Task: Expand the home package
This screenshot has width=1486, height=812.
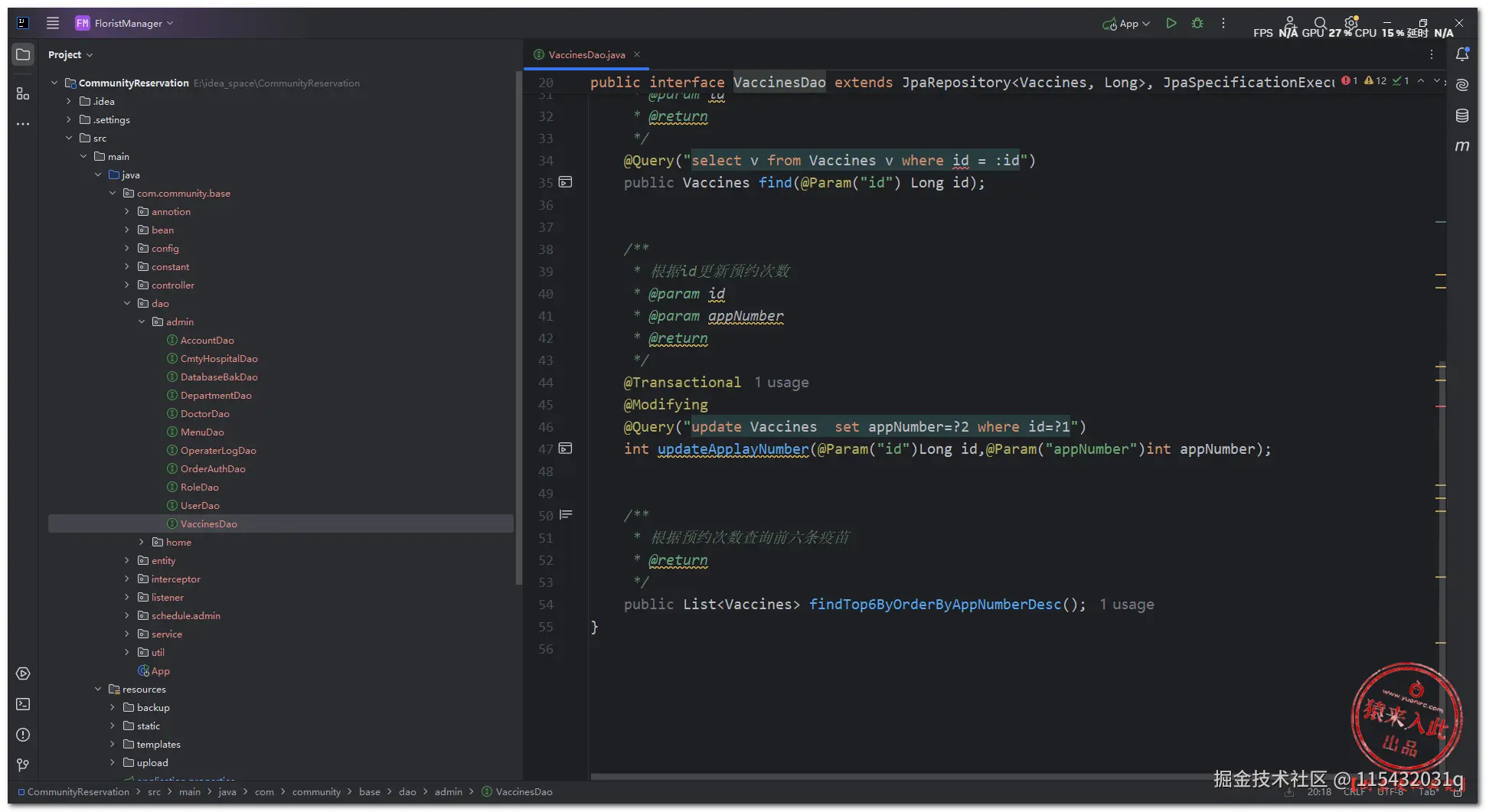Action: (142, 542)
